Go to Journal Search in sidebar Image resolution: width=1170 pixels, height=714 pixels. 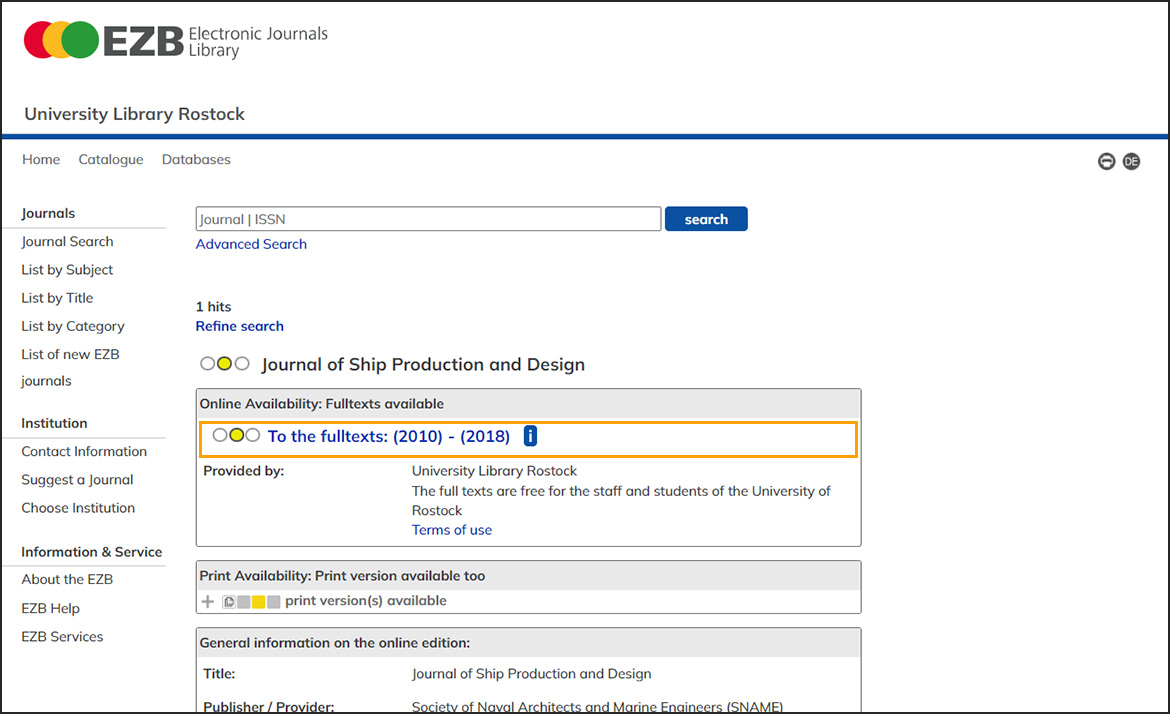point(67,242)
